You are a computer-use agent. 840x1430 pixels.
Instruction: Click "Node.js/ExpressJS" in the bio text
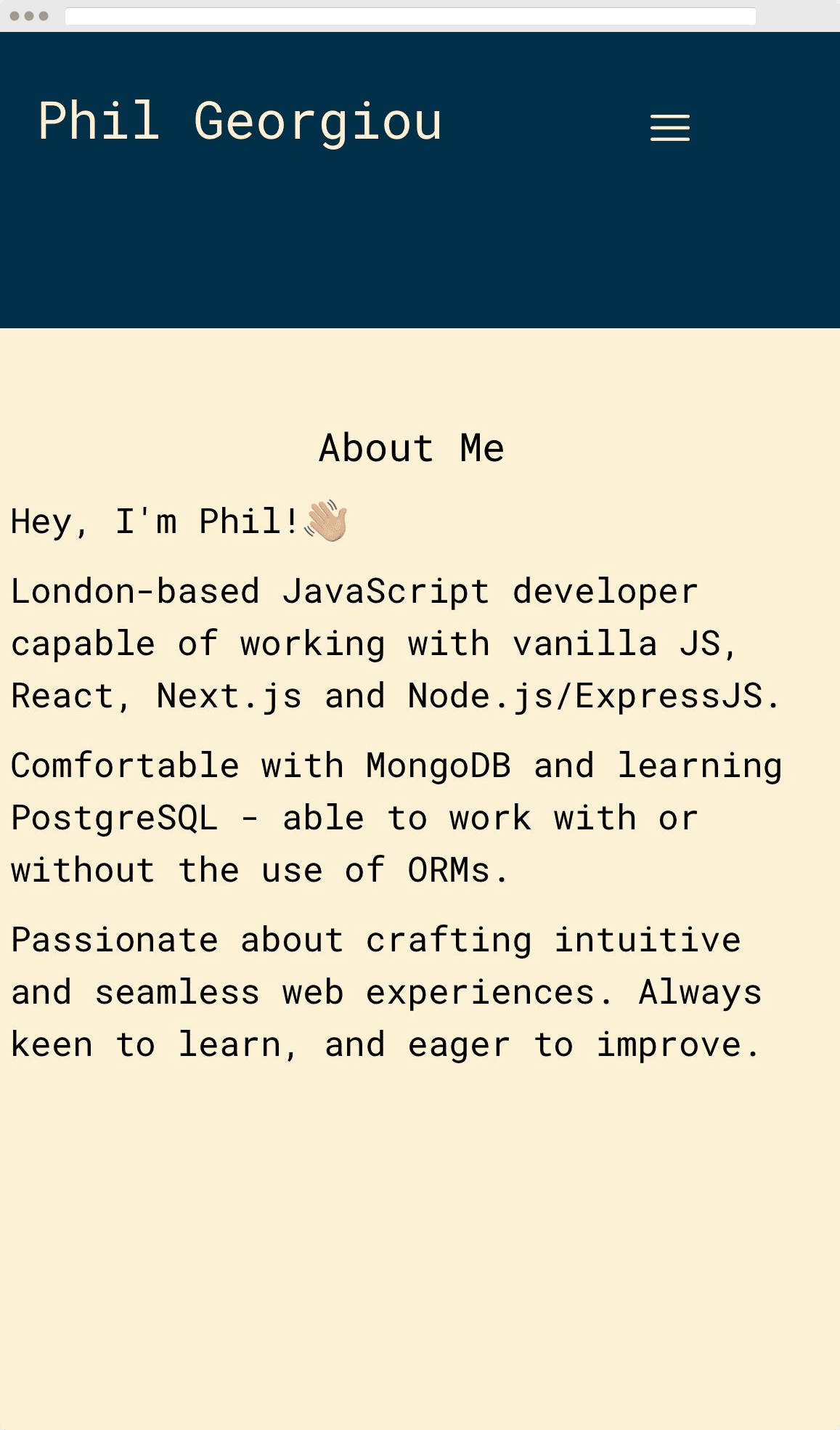586,697
